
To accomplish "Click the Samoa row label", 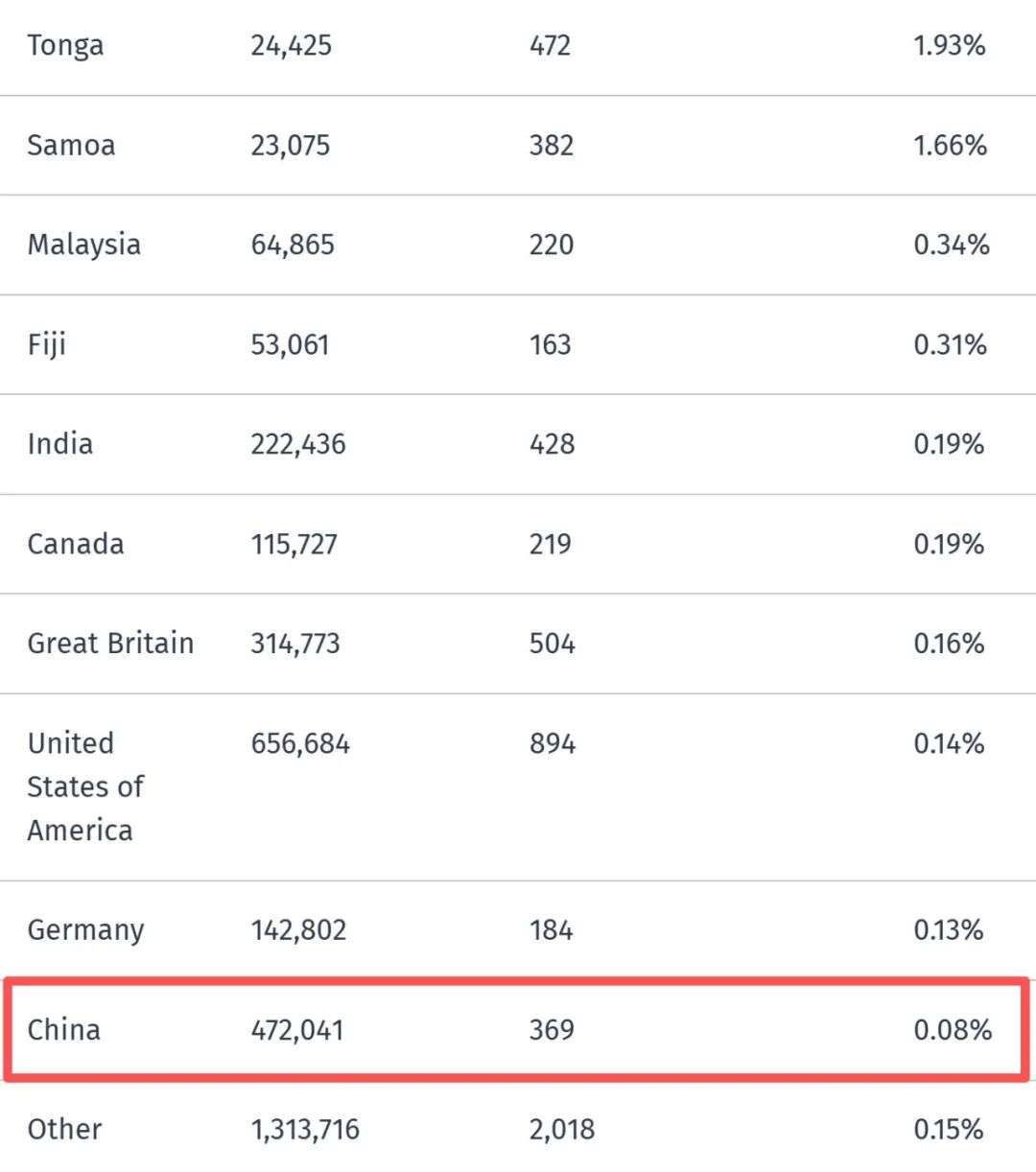I will pos(71,146).
